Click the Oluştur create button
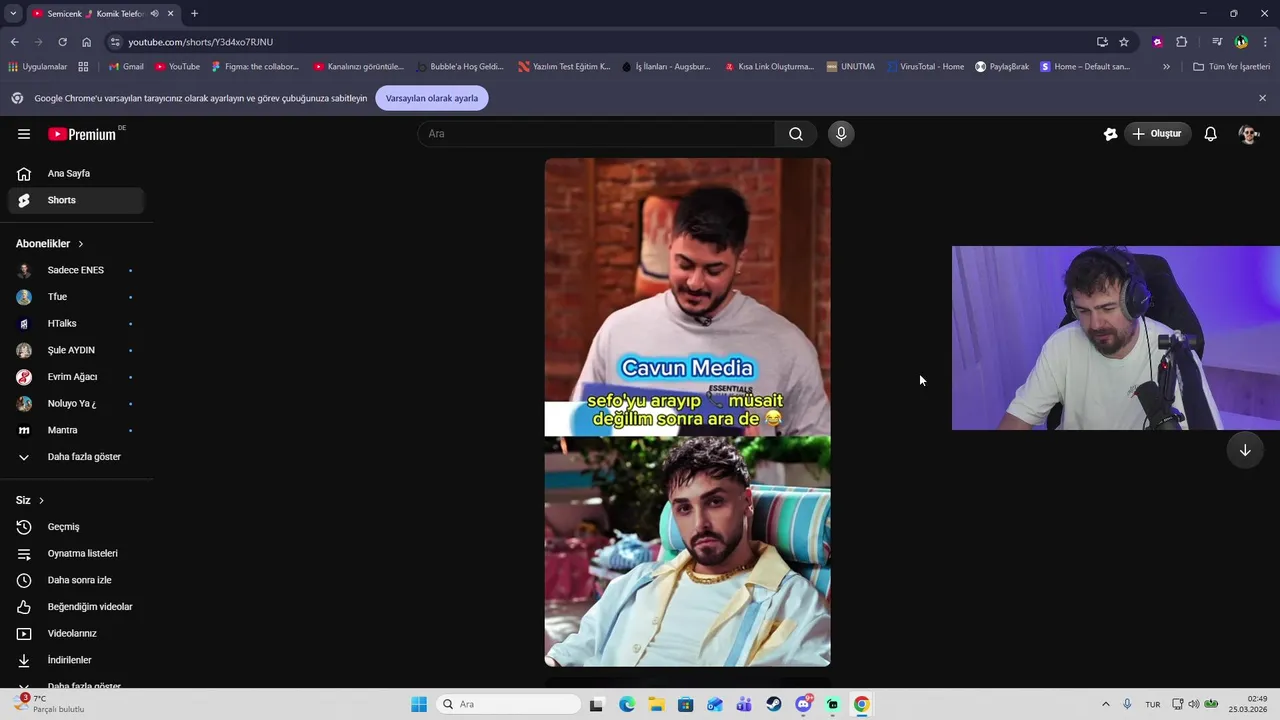Image resolution: width=1280 pixels, height=720 pixels. coord(1157,134)
